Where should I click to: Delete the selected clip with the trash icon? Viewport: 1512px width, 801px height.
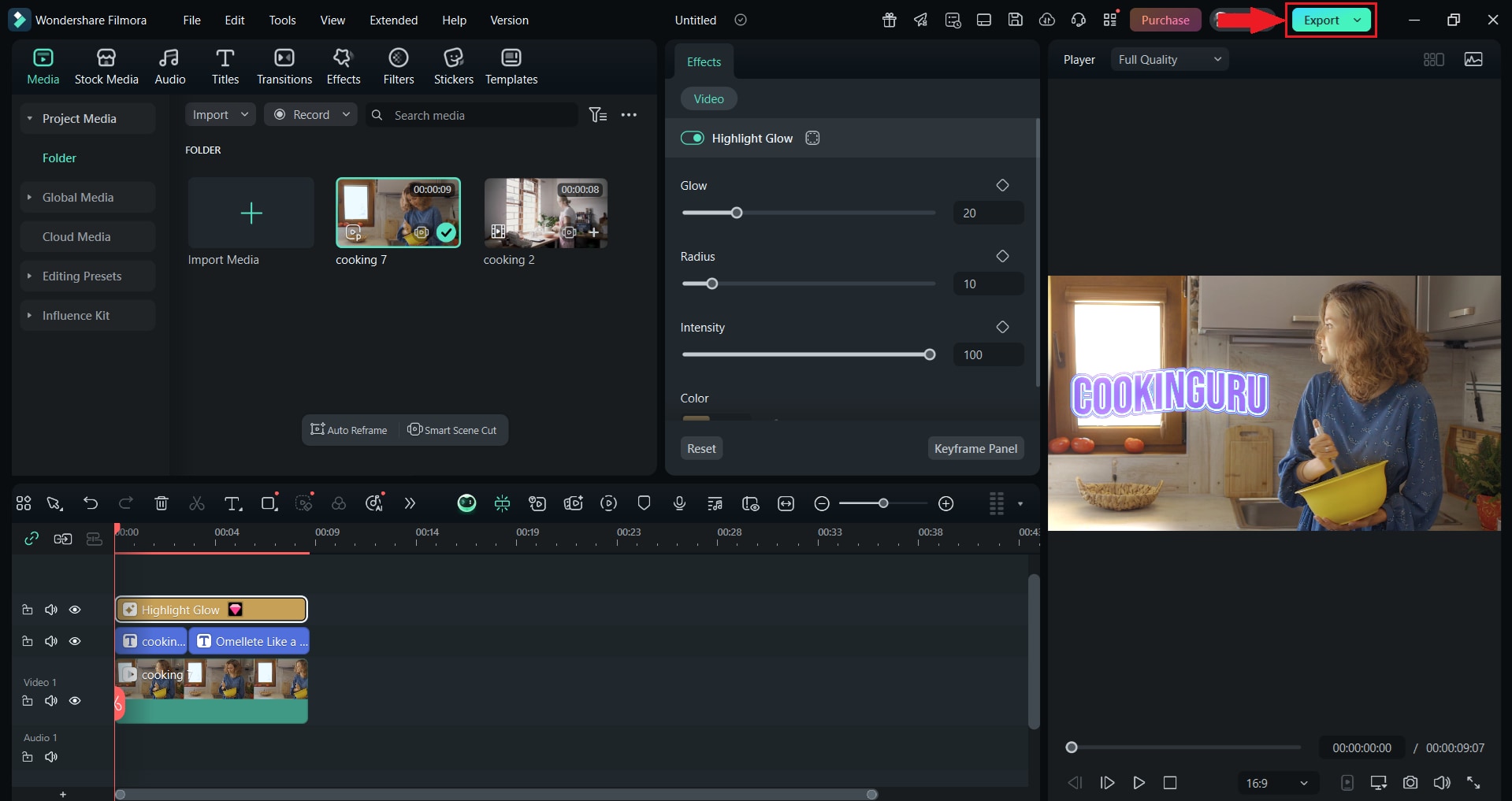click(x=161, y=503)
